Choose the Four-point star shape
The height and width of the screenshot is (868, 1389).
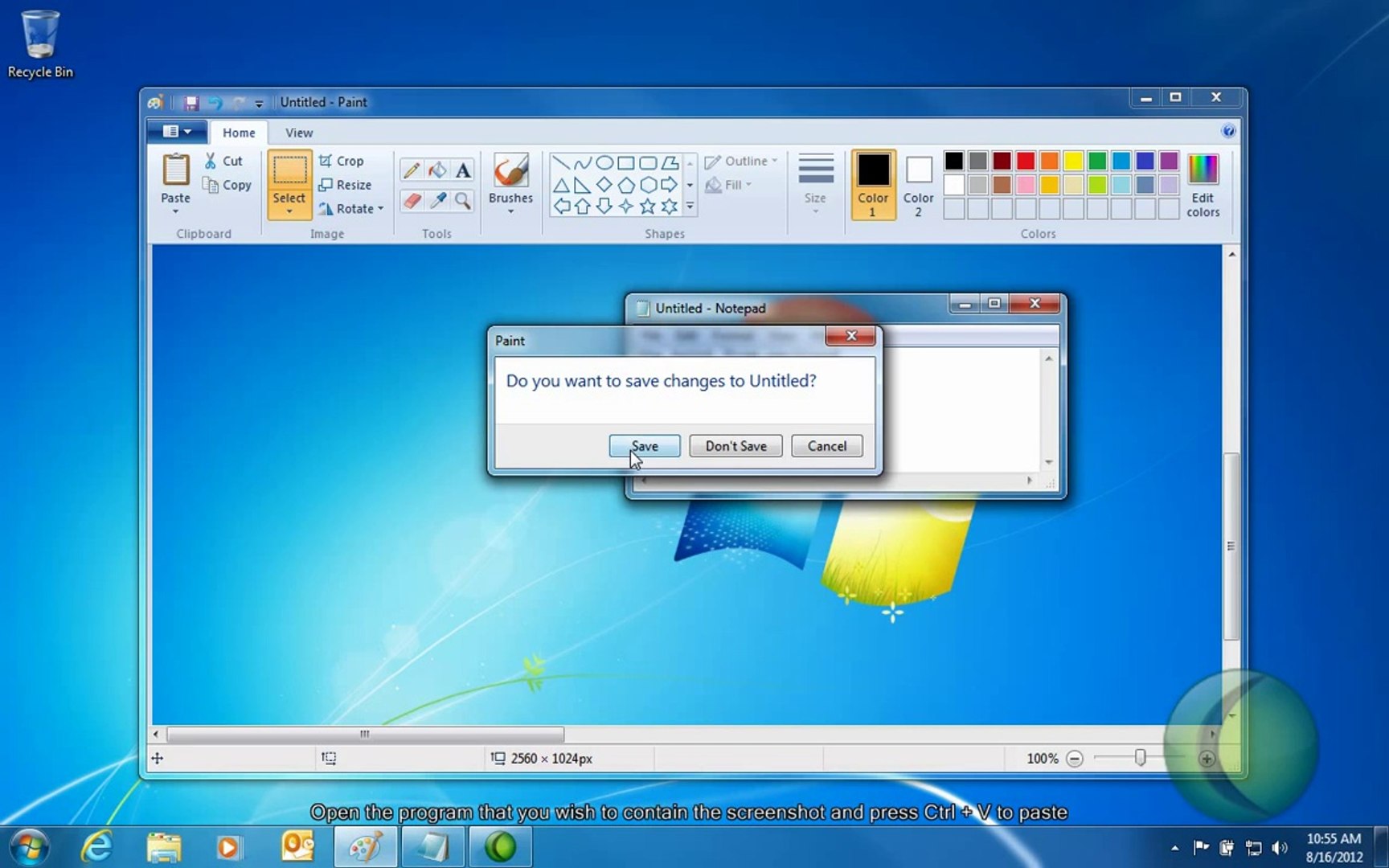626,207
